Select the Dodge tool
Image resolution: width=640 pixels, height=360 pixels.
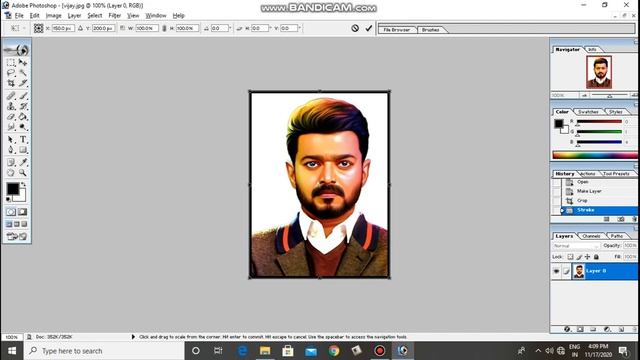(23, 127)
